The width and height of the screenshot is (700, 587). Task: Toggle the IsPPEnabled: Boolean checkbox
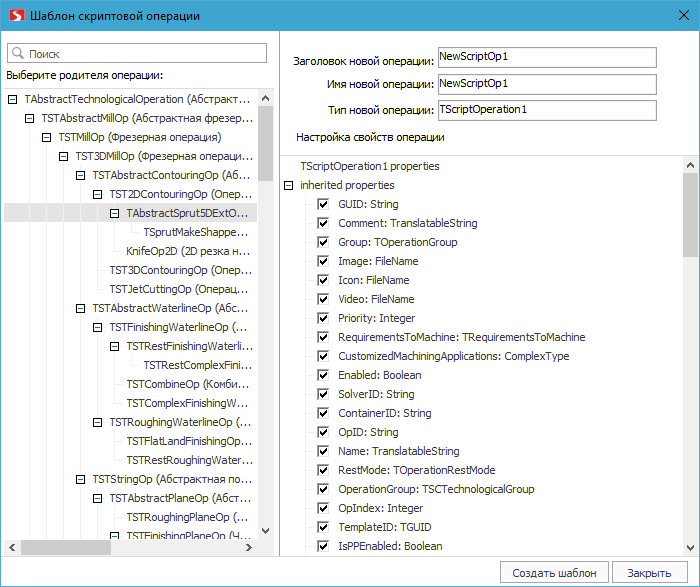tap(323, 546)
